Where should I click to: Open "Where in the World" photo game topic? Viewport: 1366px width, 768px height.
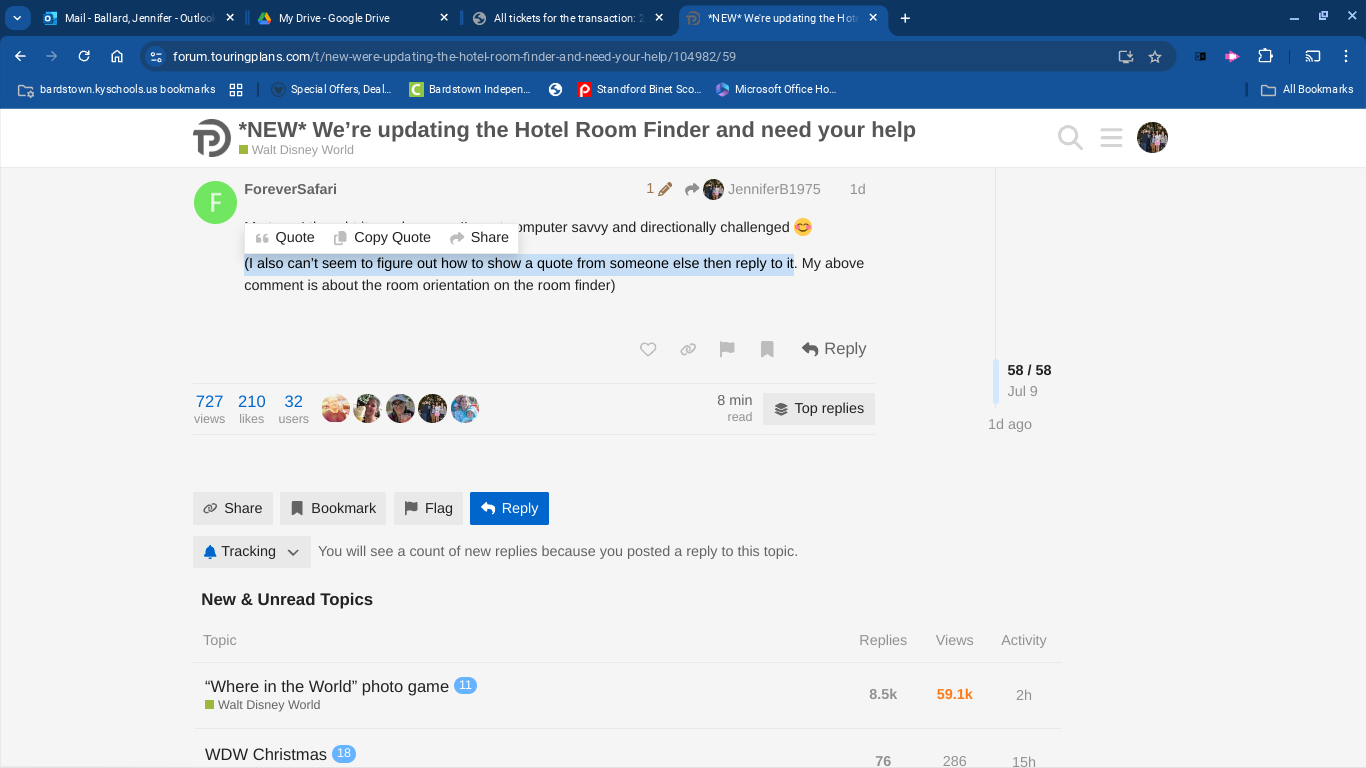[327, 687]
